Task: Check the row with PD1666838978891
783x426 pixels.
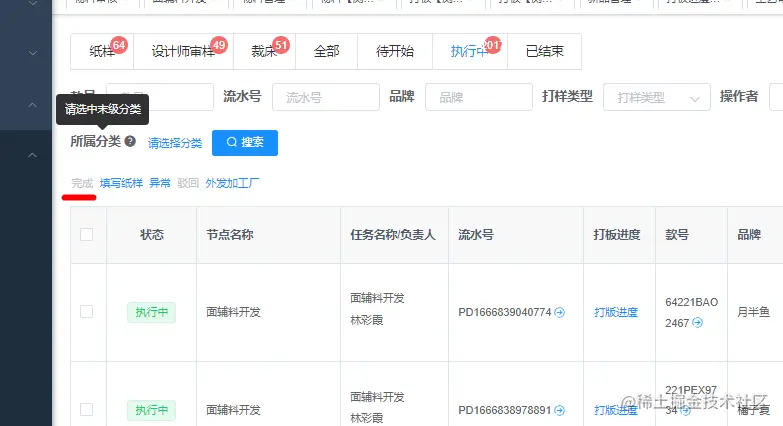Action: pos(86,410)
